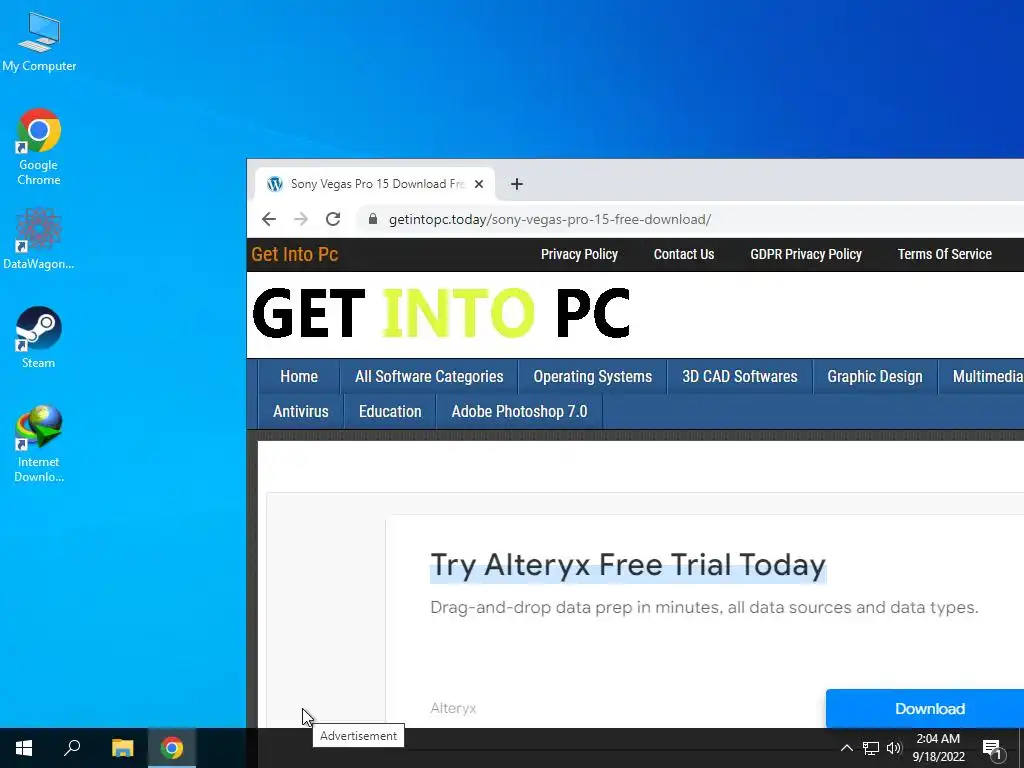
Task: Go back in Chrome browser
Action: pos(269,219)
